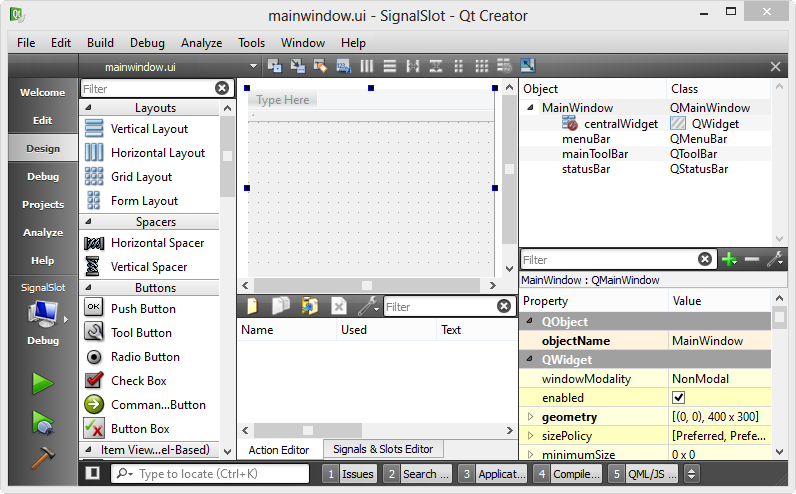Open the Issues output pane

[x=350, y=474]
